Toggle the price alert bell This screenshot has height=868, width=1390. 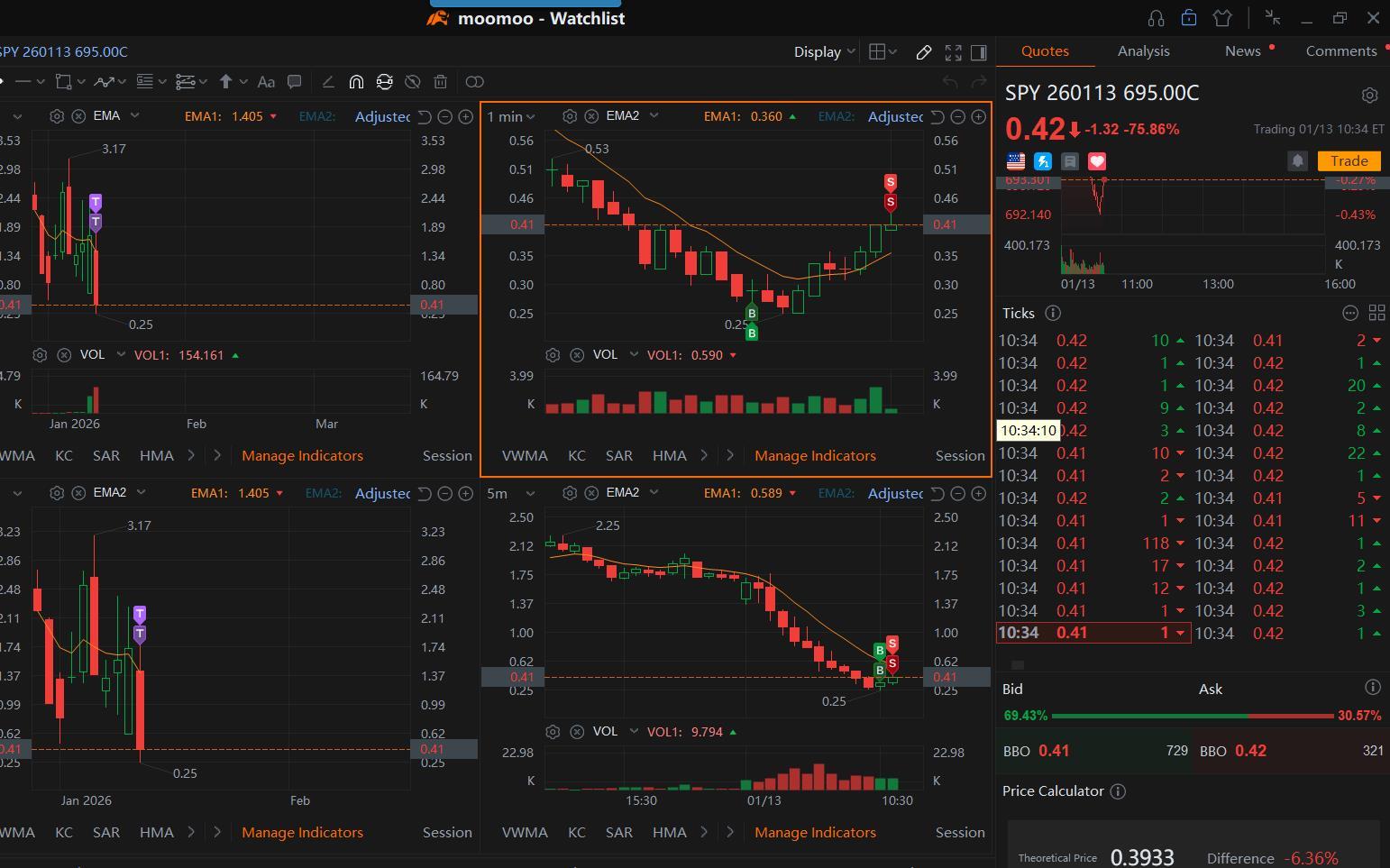pos(1297,160)
